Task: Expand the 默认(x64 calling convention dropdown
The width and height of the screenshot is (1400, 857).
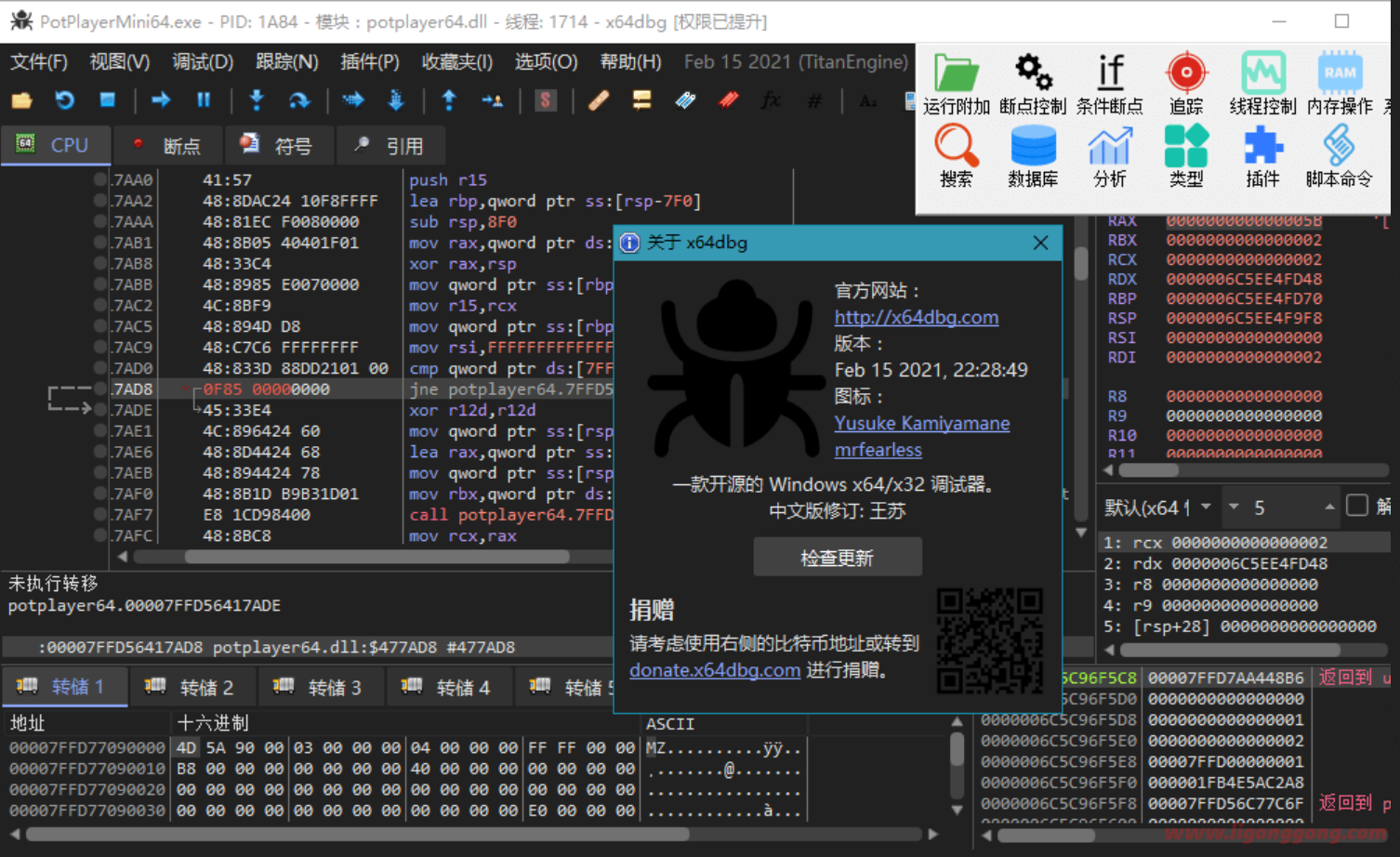Action: pyautogui.click(x=1206, y=507)
